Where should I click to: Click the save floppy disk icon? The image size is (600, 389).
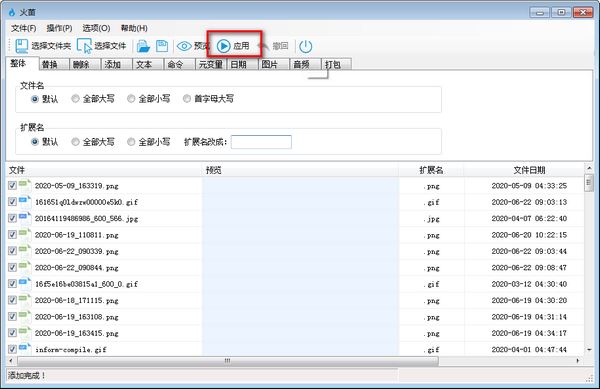click(x=162, y=46)
